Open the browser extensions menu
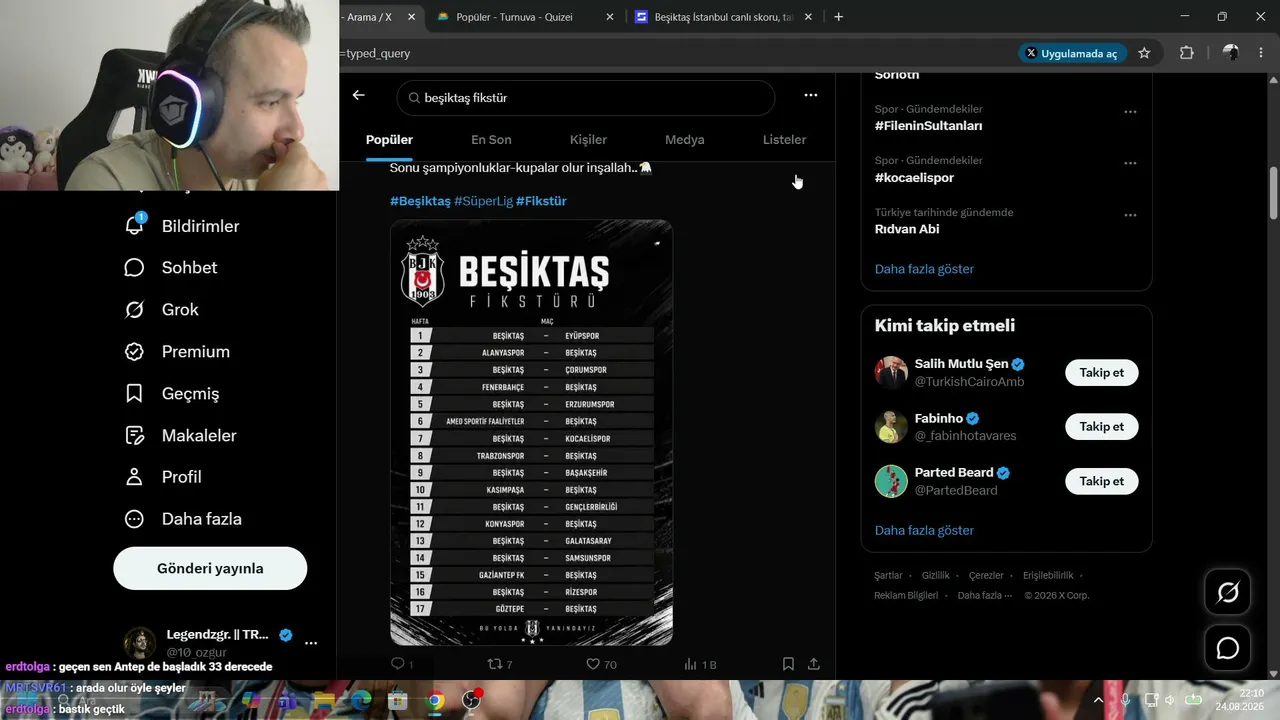 point(1187,53)
